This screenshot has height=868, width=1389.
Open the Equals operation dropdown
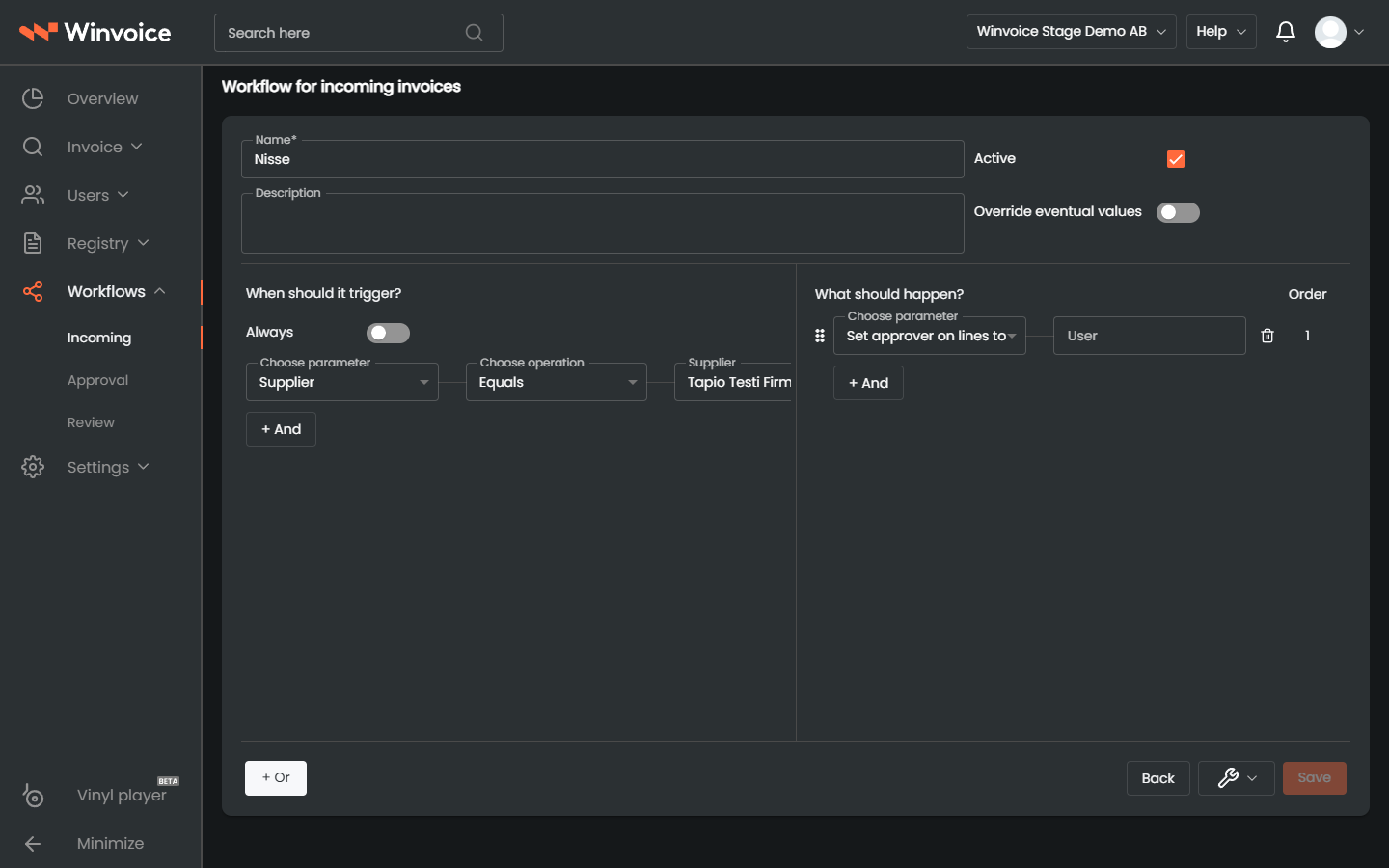pyautogui.click(x=557, y=382)
